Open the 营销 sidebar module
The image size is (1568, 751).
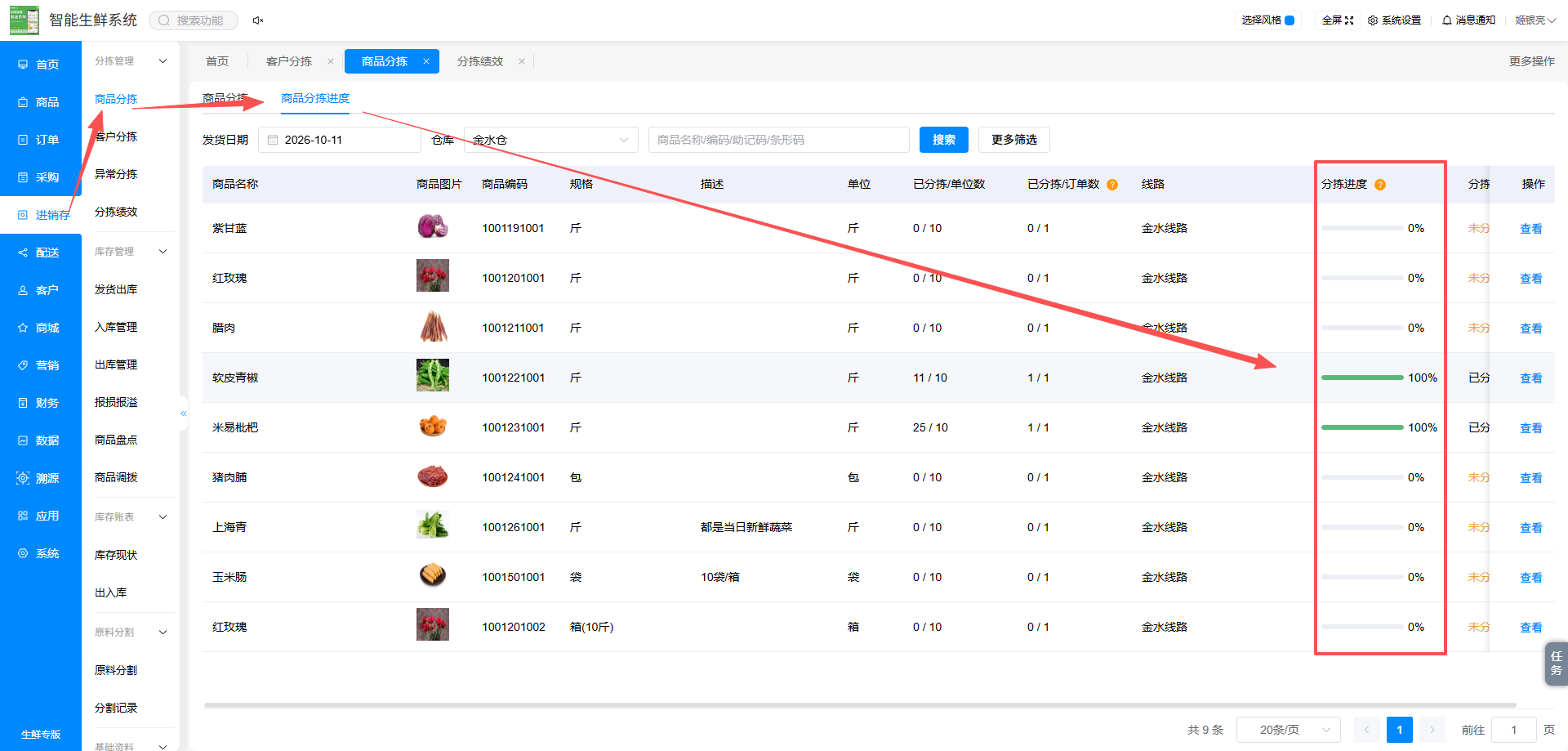[41, 365]
